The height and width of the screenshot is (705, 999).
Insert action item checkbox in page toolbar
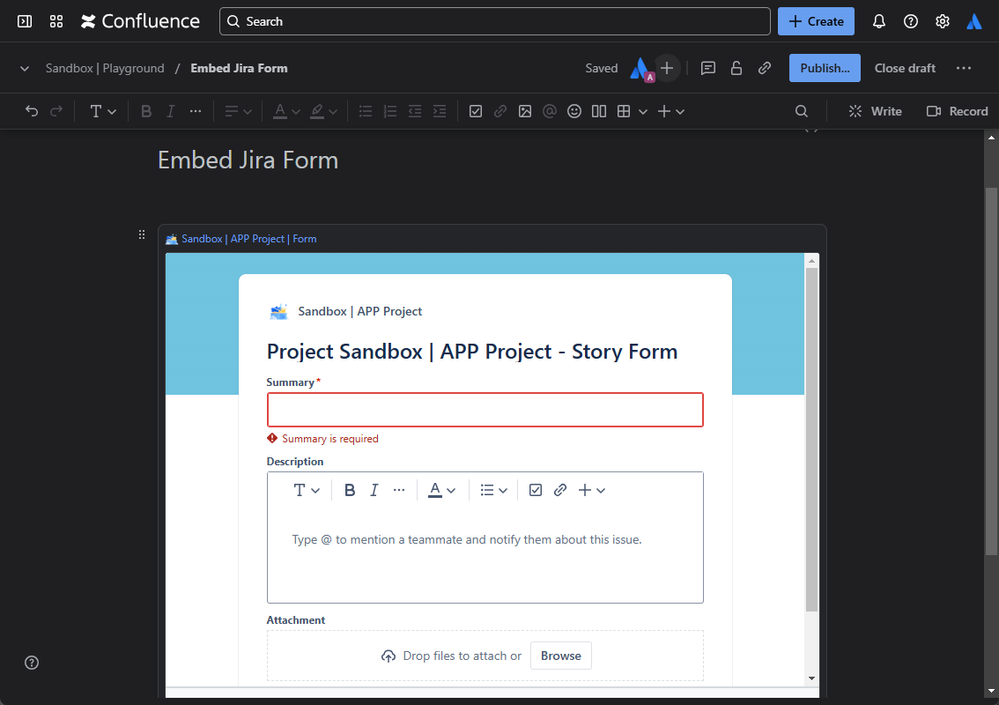(x=475, y=111)
